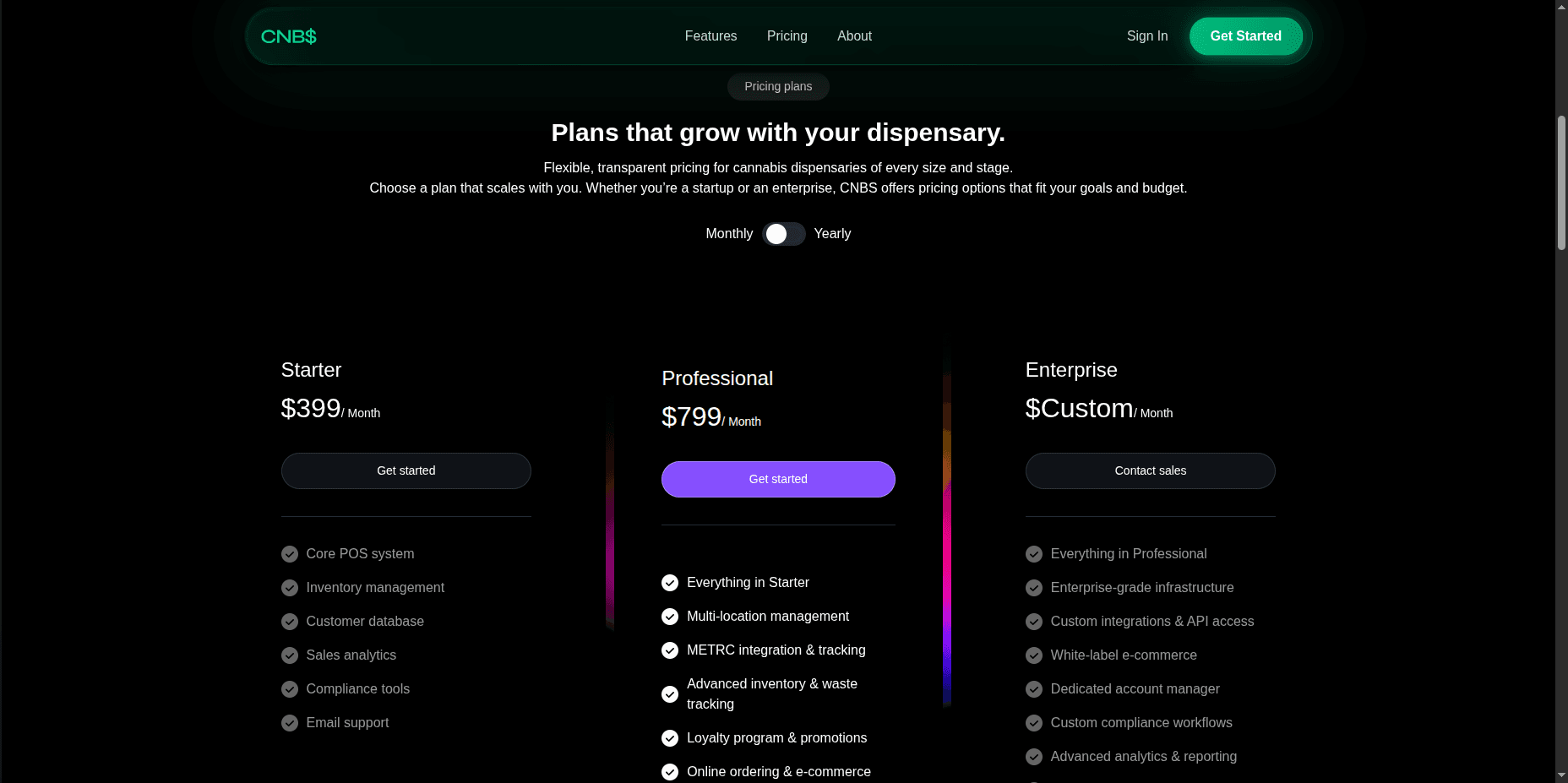Click the purple Get started Professional button
Viewport: 1568px width, 783px height.
(x=778, y=479)
